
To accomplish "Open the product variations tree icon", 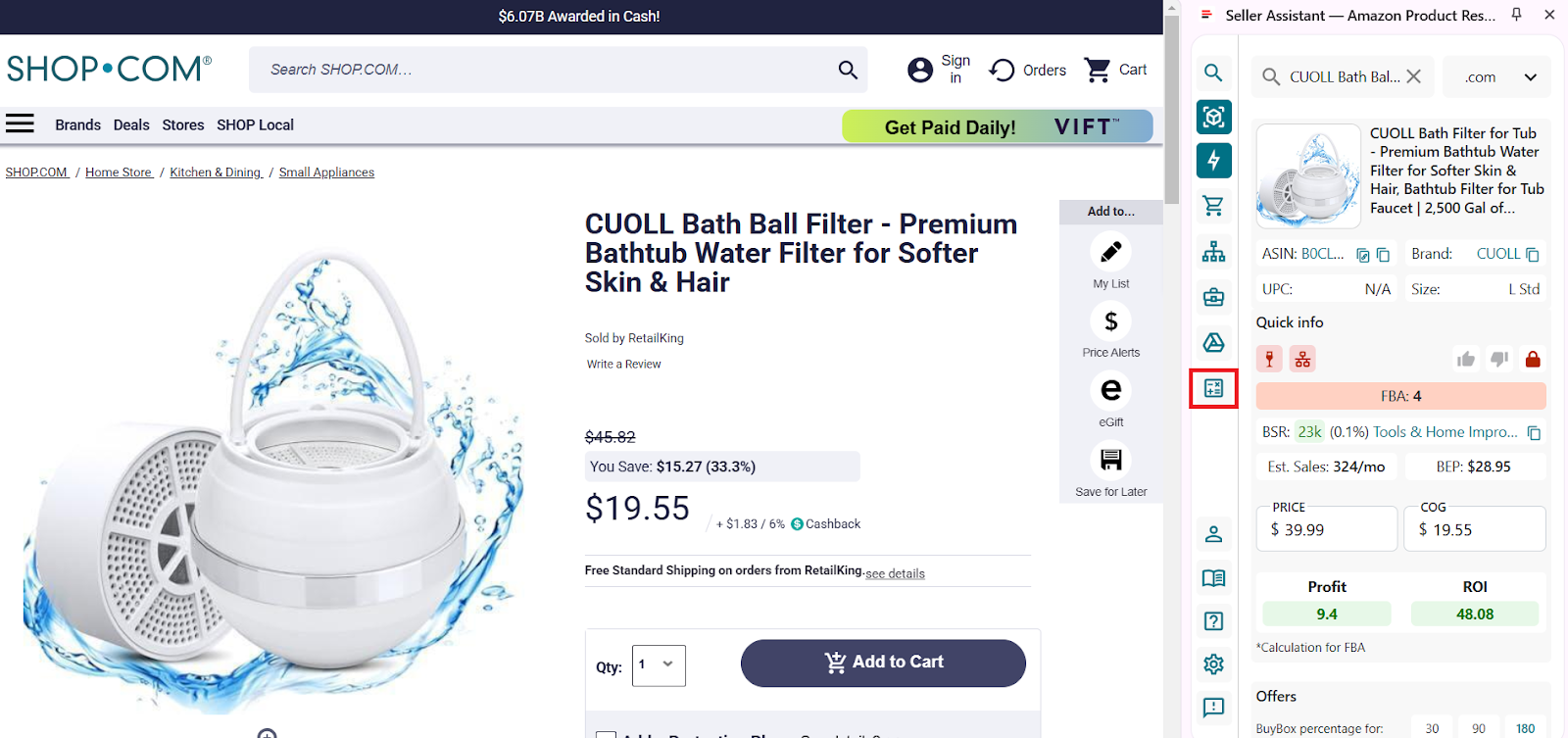I will 1213,252.
